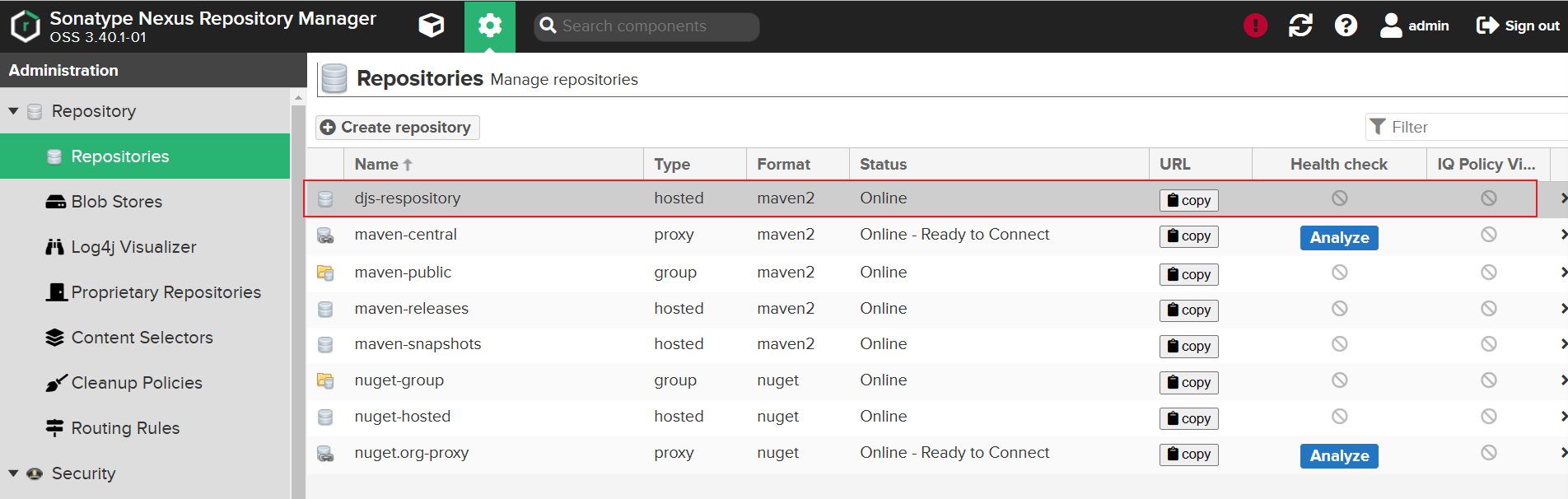Open the Help question mark icon
The image size is (1568, 499).
(x=1346, y=26)
